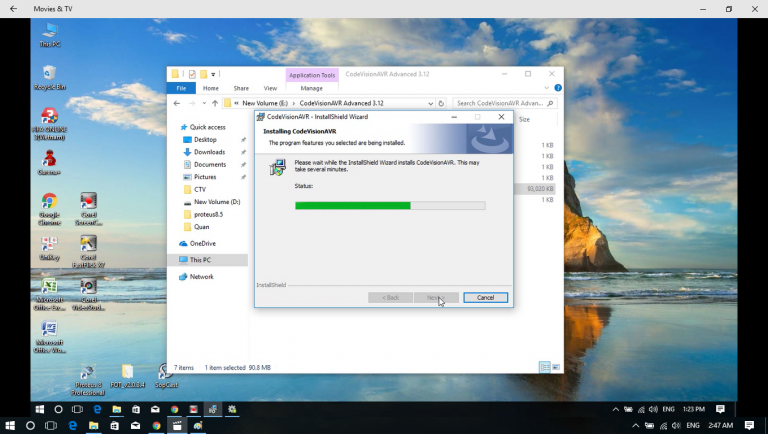Select the 93,020 KB file row
The image size is (768, 434).
coord(535,189)
